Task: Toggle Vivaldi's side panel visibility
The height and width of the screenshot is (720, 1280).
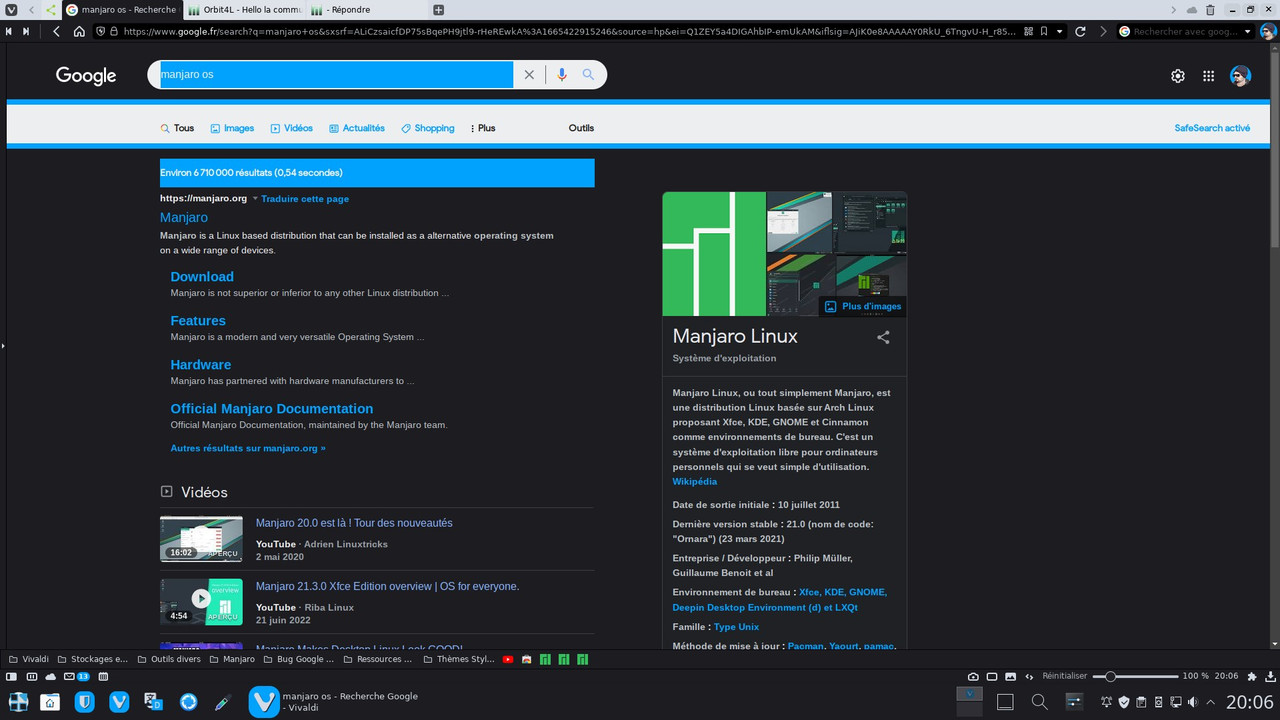Action: (x=13, y=676)
